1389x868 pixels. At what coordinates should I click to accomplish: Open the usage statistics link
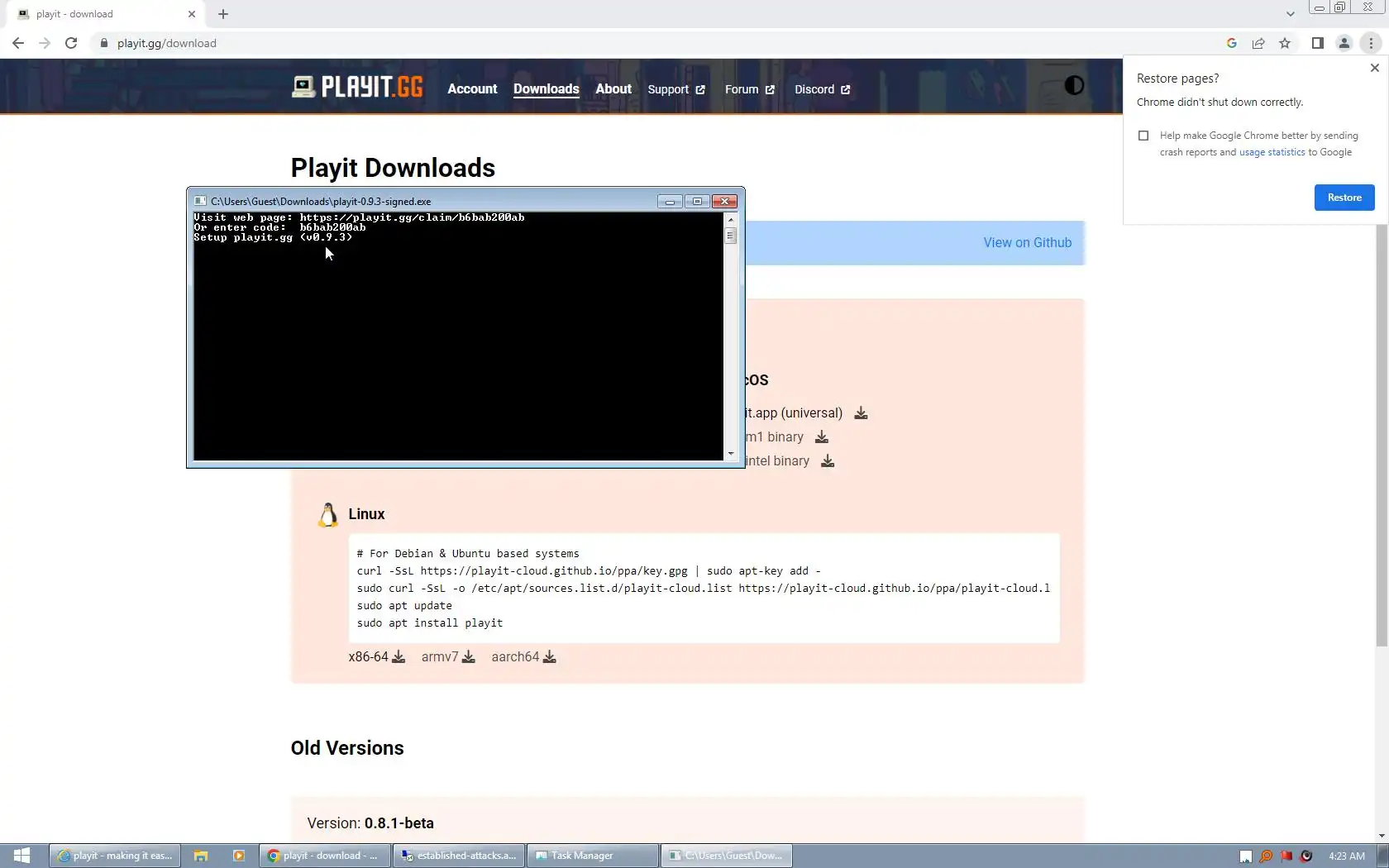click(1272, 152)
